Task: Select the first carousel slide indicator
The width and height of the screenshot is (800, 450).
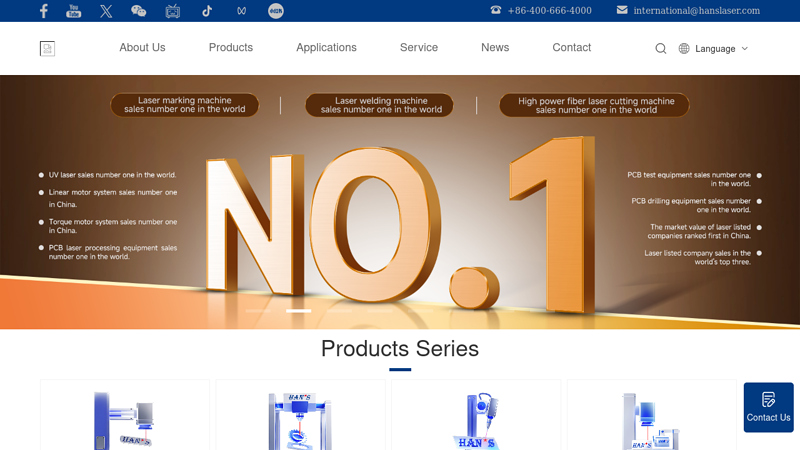Action: tap(258, 310)
